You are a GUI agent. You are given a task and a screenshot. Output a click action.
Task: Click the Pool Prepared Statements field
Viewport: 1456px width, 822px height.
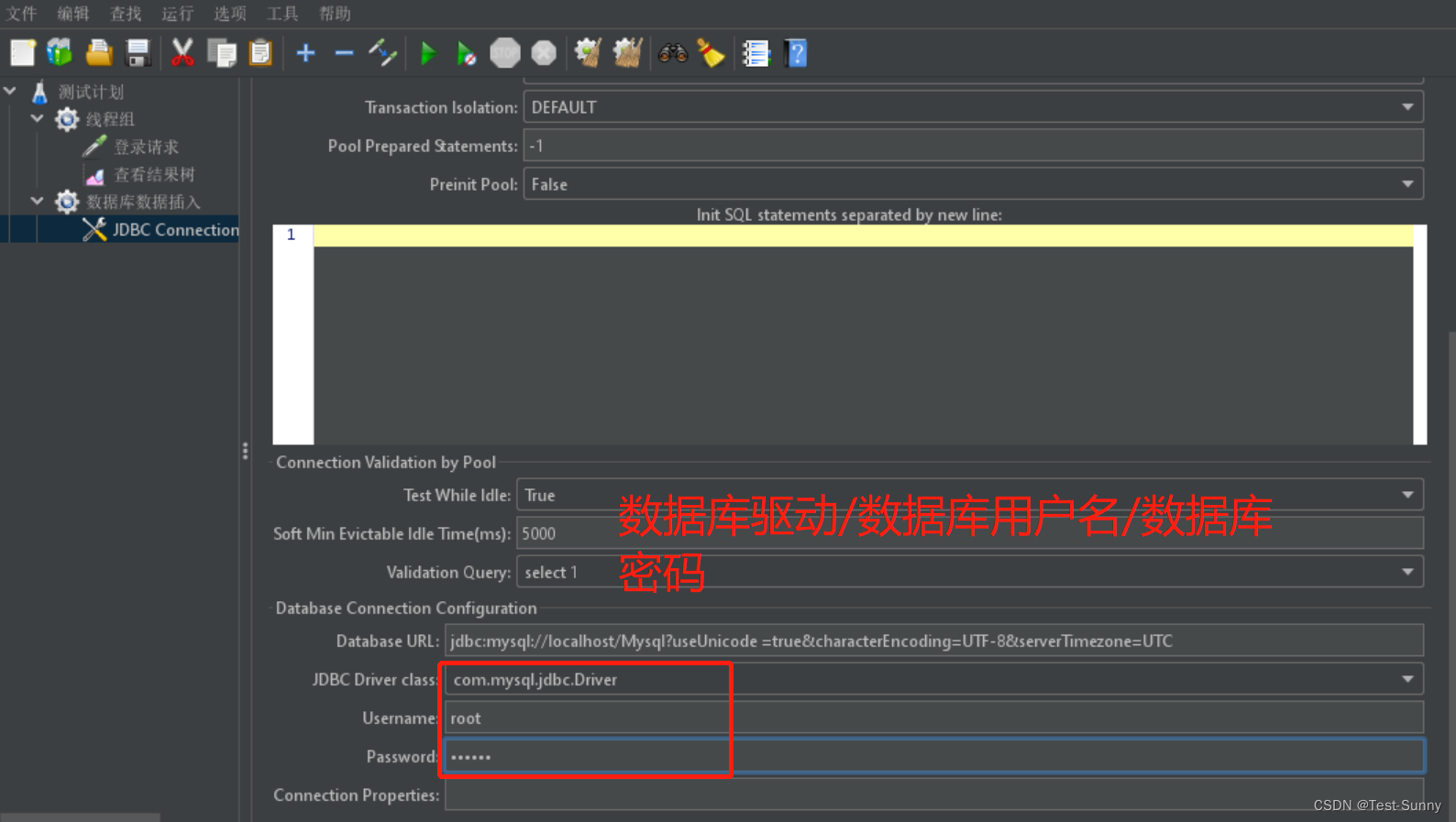(x=973, y=146)
